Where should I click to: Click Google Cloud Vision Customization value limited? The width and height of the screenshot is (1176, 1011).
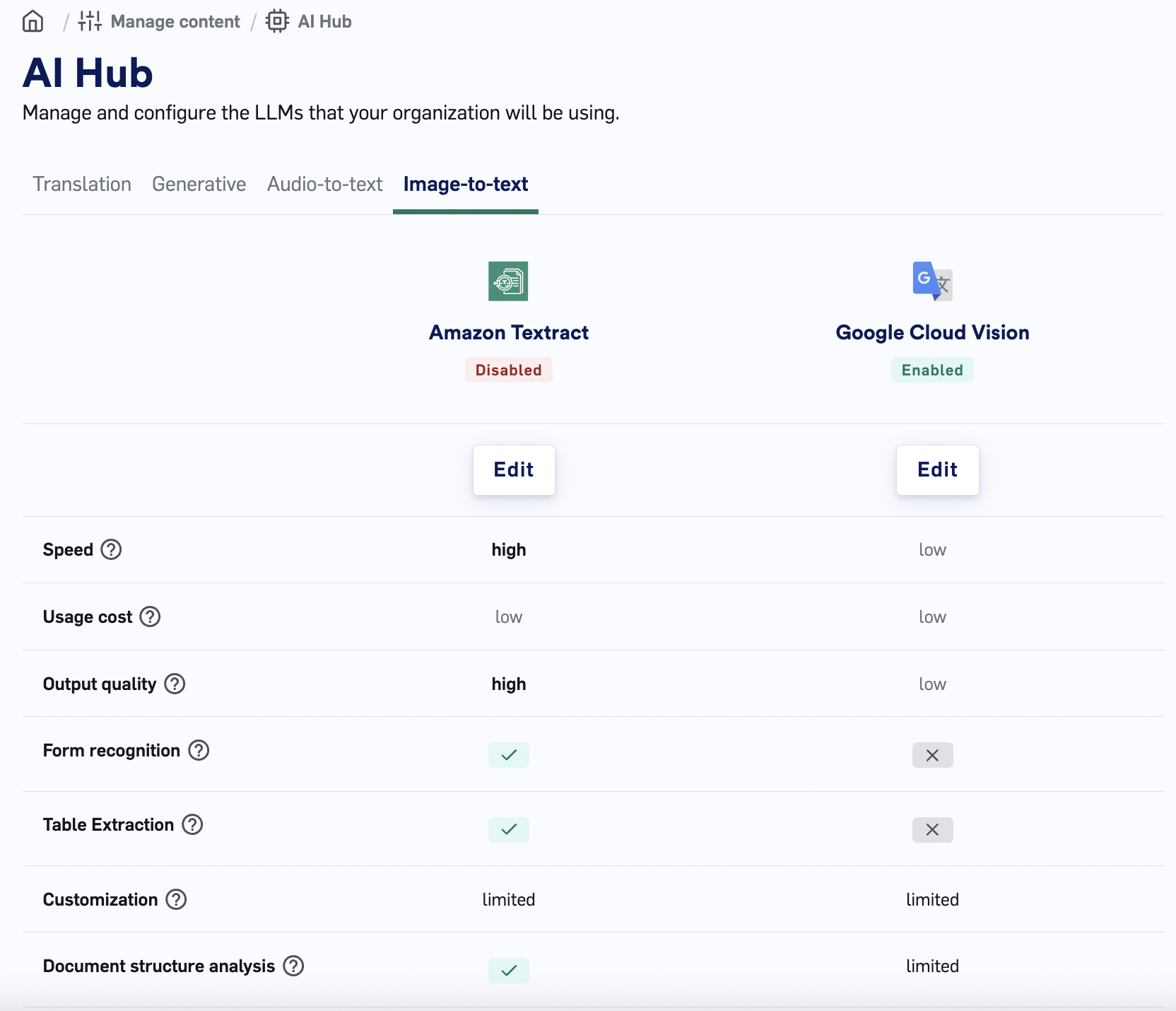pos(933,899)
